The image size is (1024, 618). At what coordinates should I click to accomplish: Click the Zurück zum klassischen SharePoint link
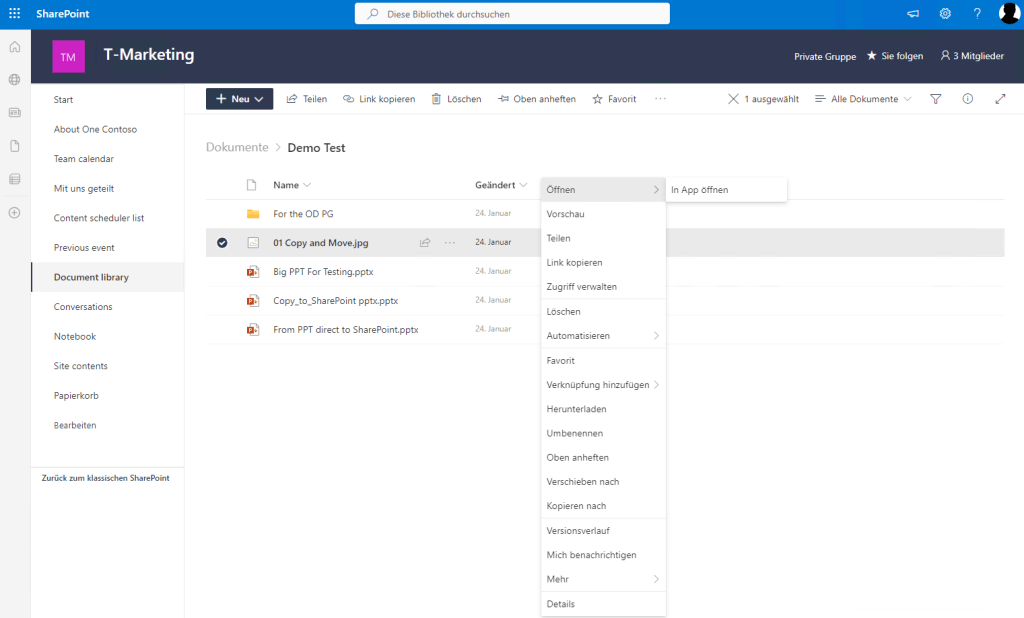[x=107, y=478]
